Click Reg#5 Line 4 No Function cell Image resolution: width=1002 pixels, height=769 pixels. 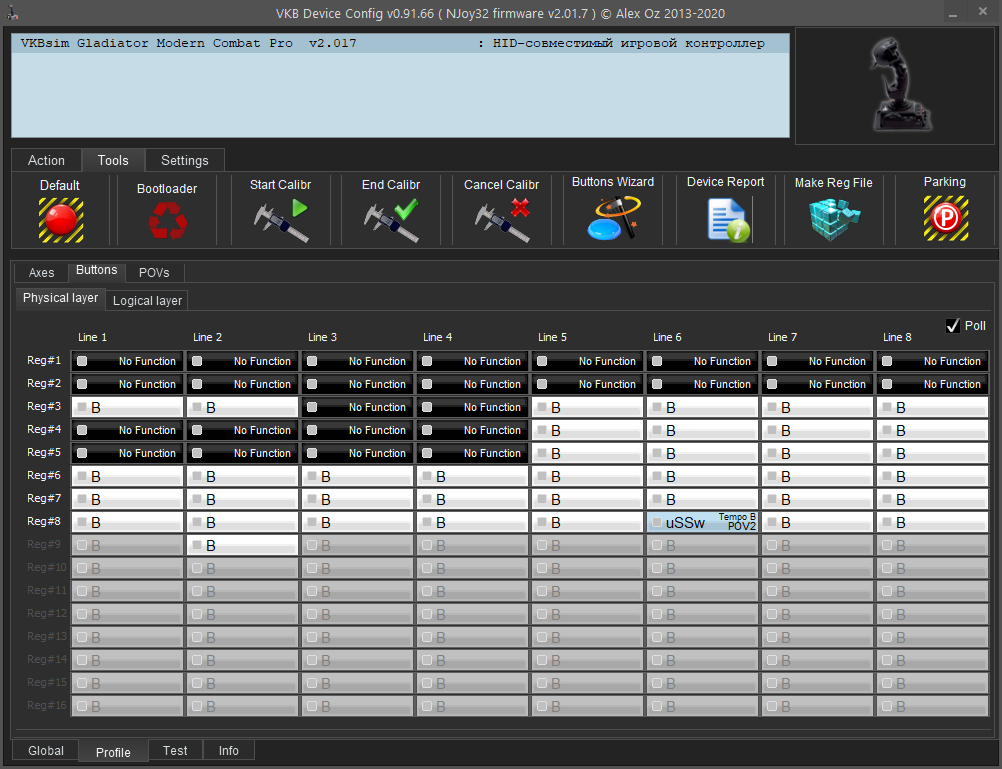(472, 453)
